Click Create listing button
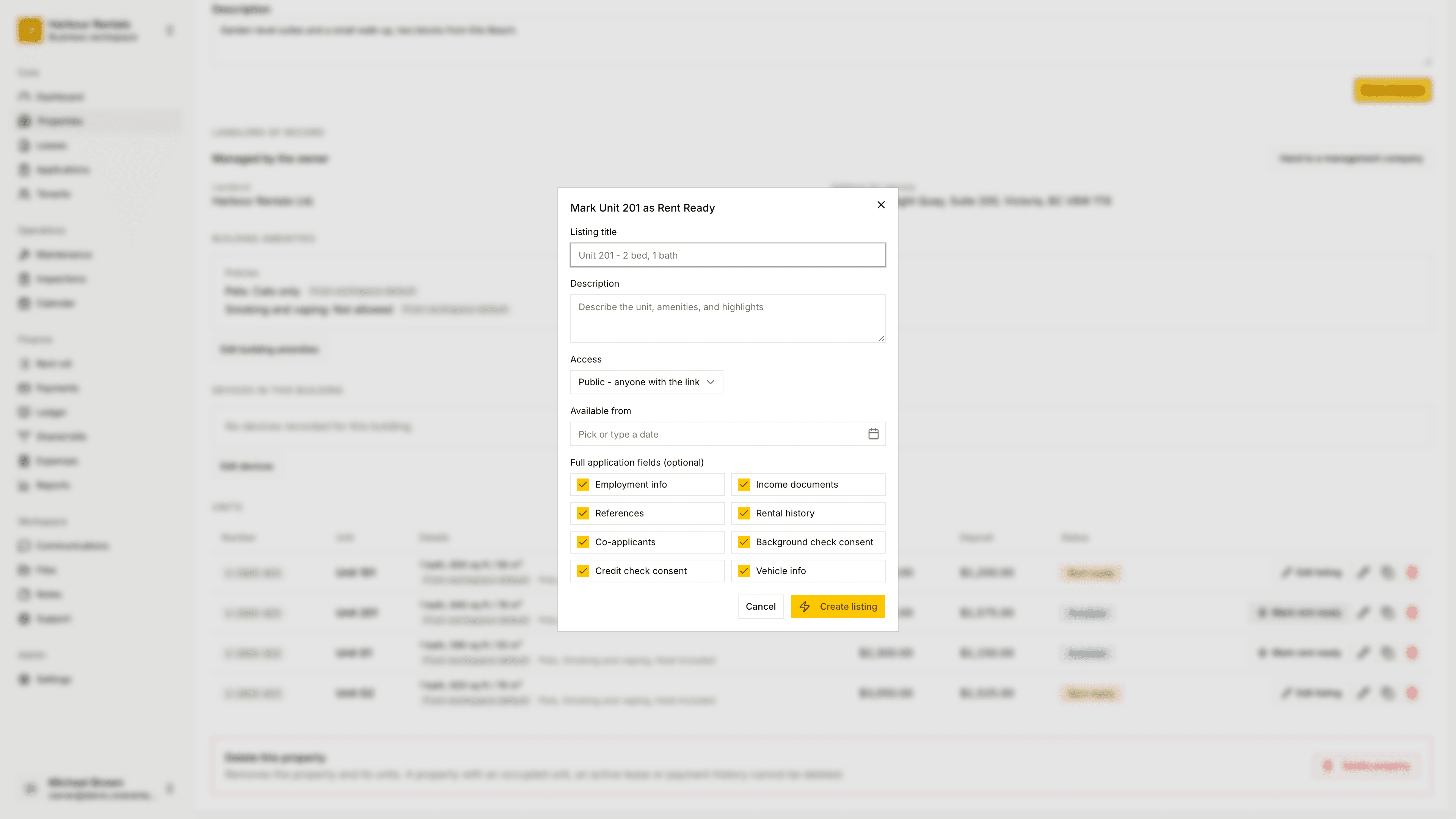Image resolution: width=1456 pixels, height=819 pixels. pos(838,607)
